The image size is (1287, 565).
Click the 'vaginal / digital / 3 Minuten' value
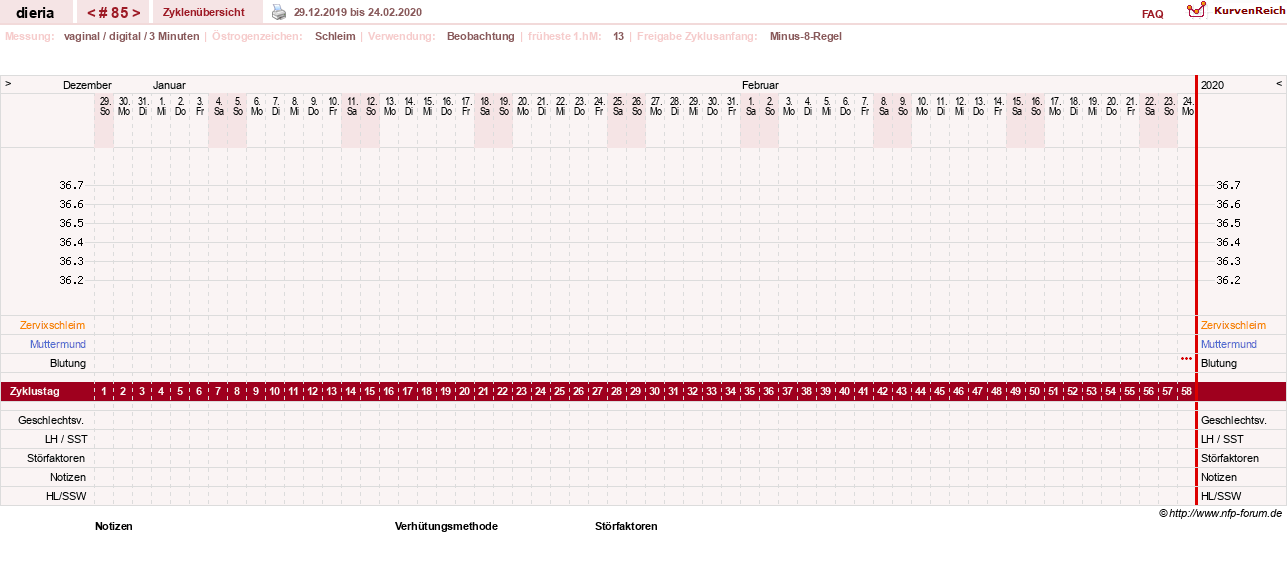pyautogui.click(x=131, y=36)
